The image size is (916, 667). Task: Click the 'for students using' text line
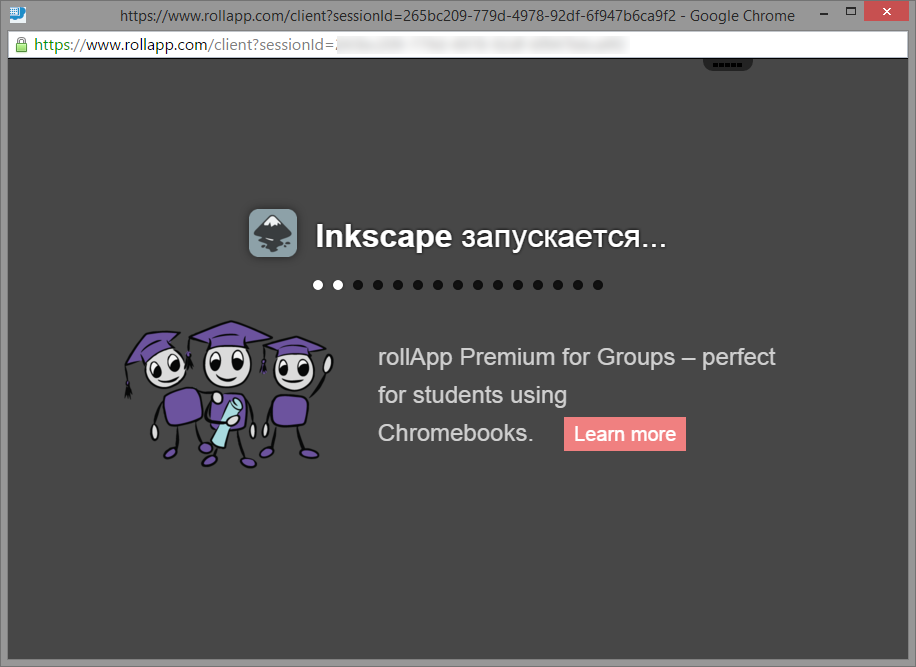click(x=472, y=395)
